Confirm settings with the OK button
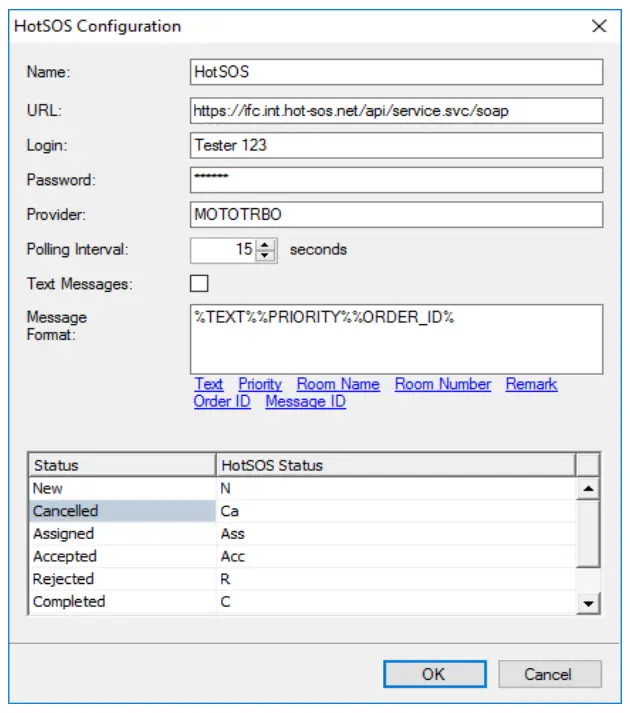 434,674
